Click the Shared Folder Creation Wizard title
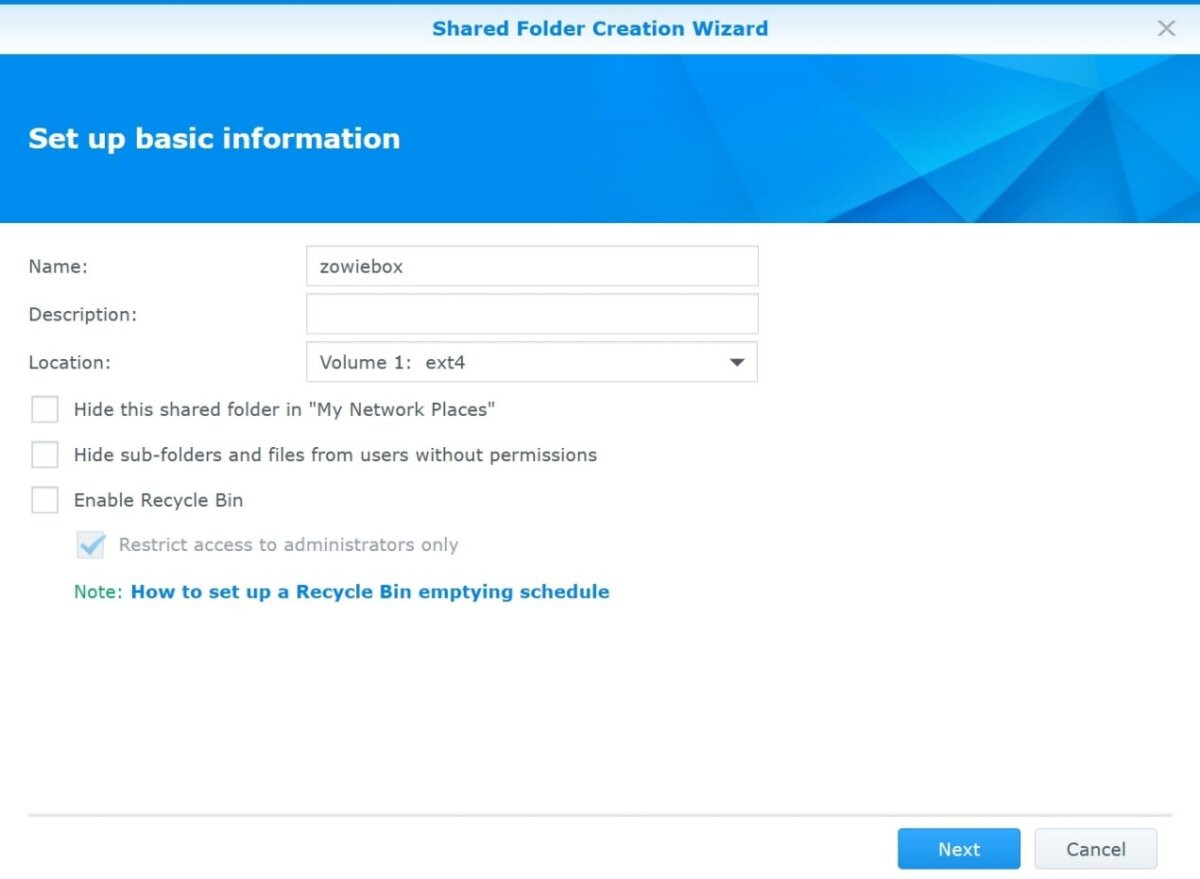This screenshot has width=1200, height=879. pyautogui.click(x=599, y=28)
